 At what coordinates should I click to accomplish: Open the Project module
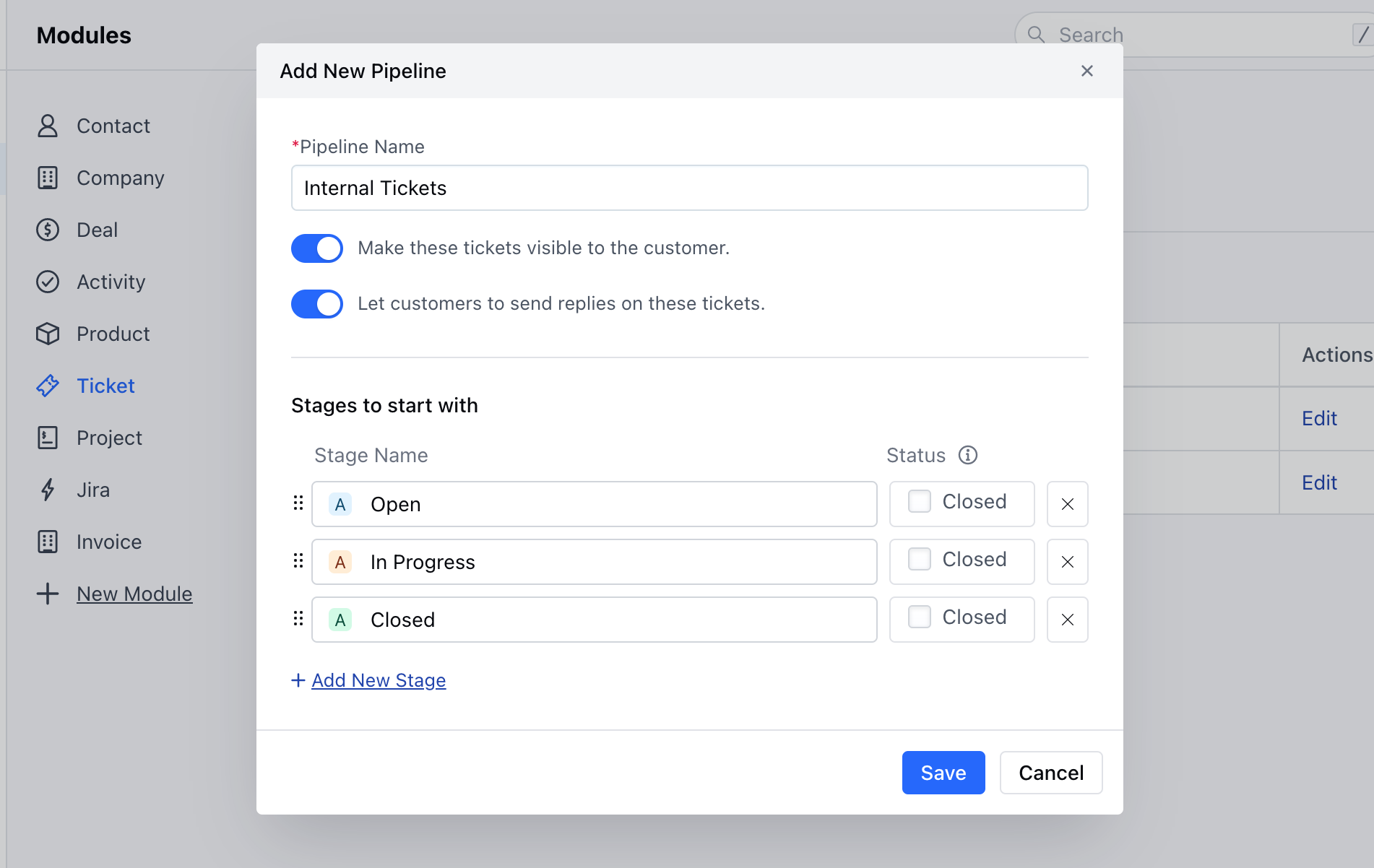110,438
